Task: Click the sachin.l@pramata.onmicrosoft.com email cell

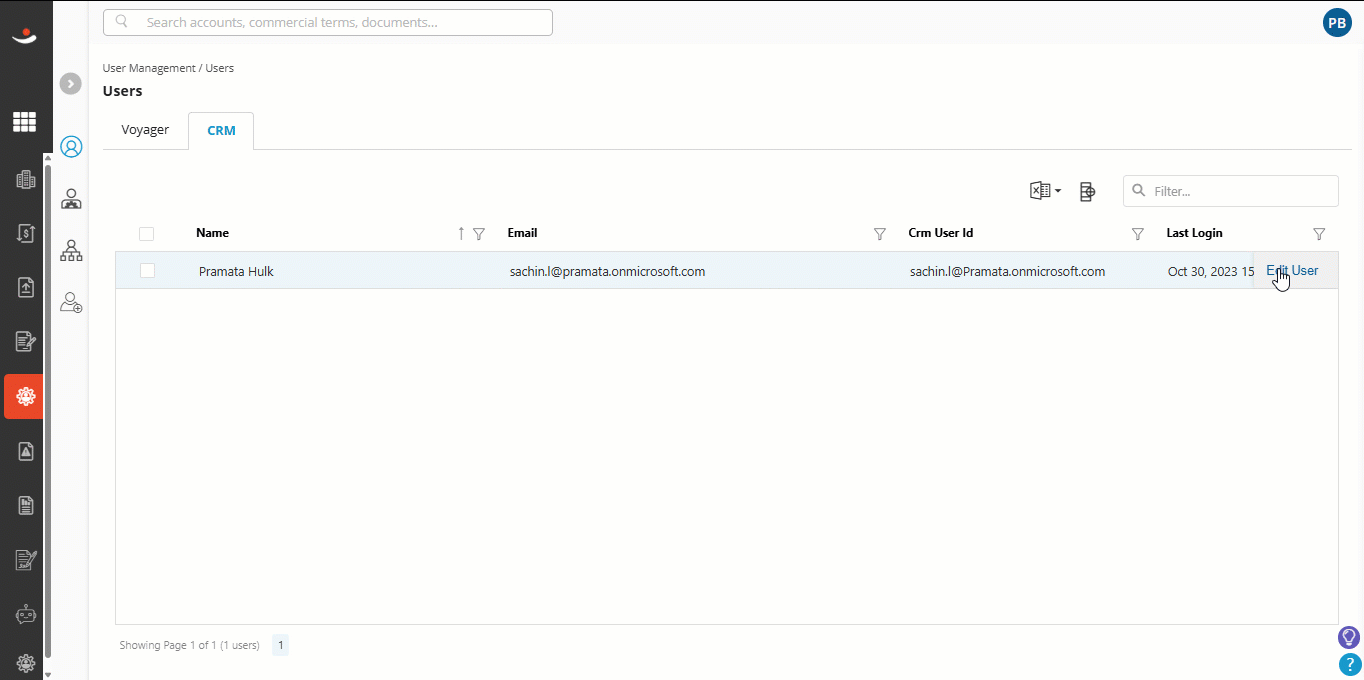Action: (607, 271)
